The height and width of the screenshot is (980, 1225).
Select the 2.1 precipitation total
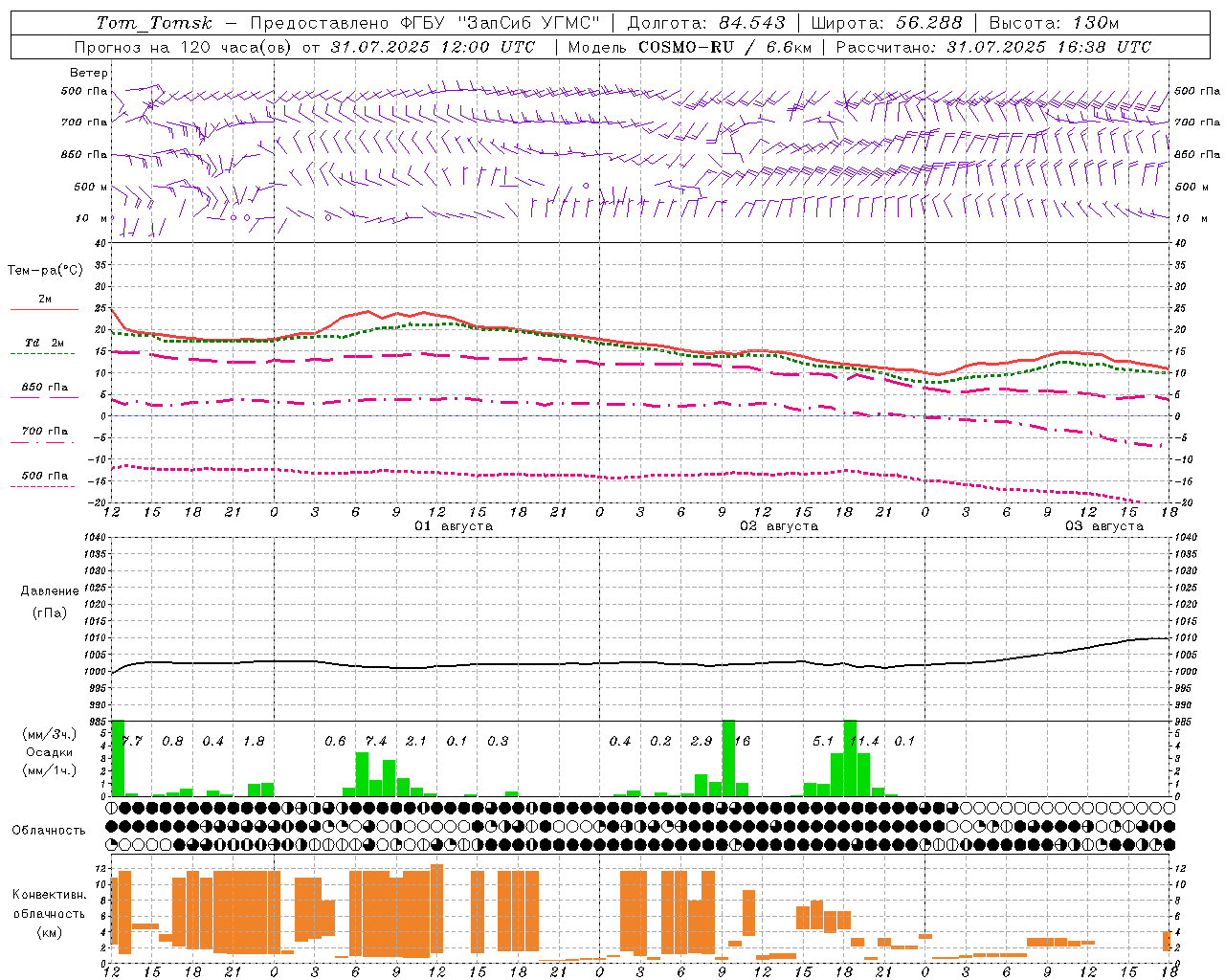click(416, 742)
